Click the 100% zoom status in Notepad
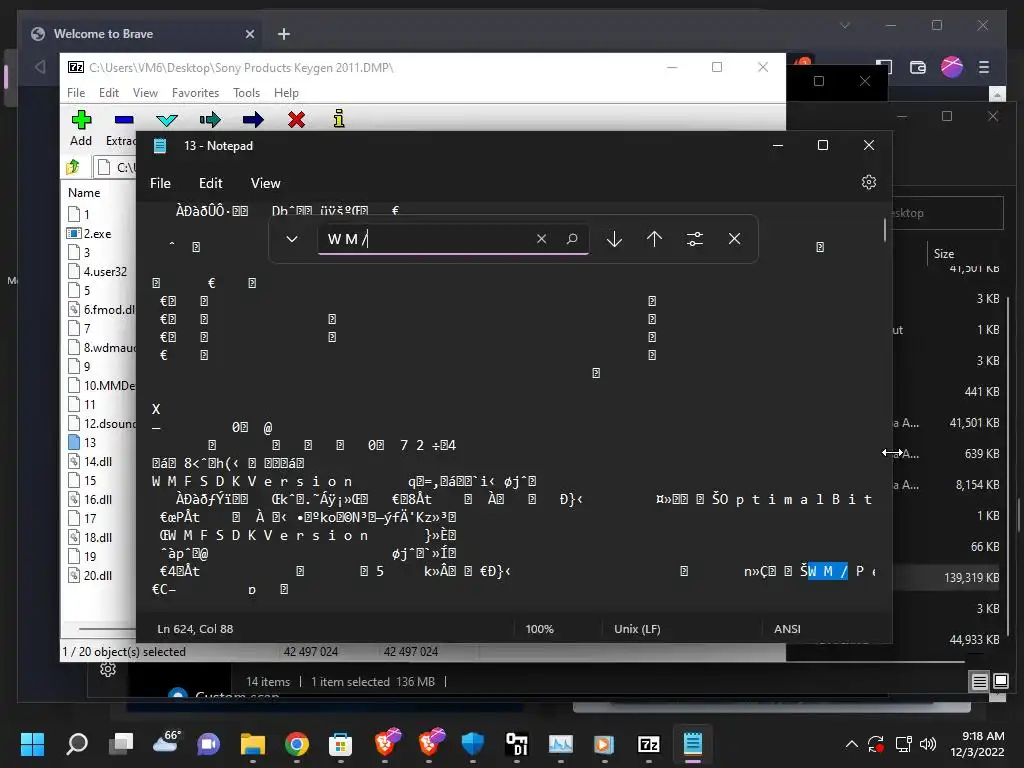This screenshot has height=768, width=1024. [539, 629]
